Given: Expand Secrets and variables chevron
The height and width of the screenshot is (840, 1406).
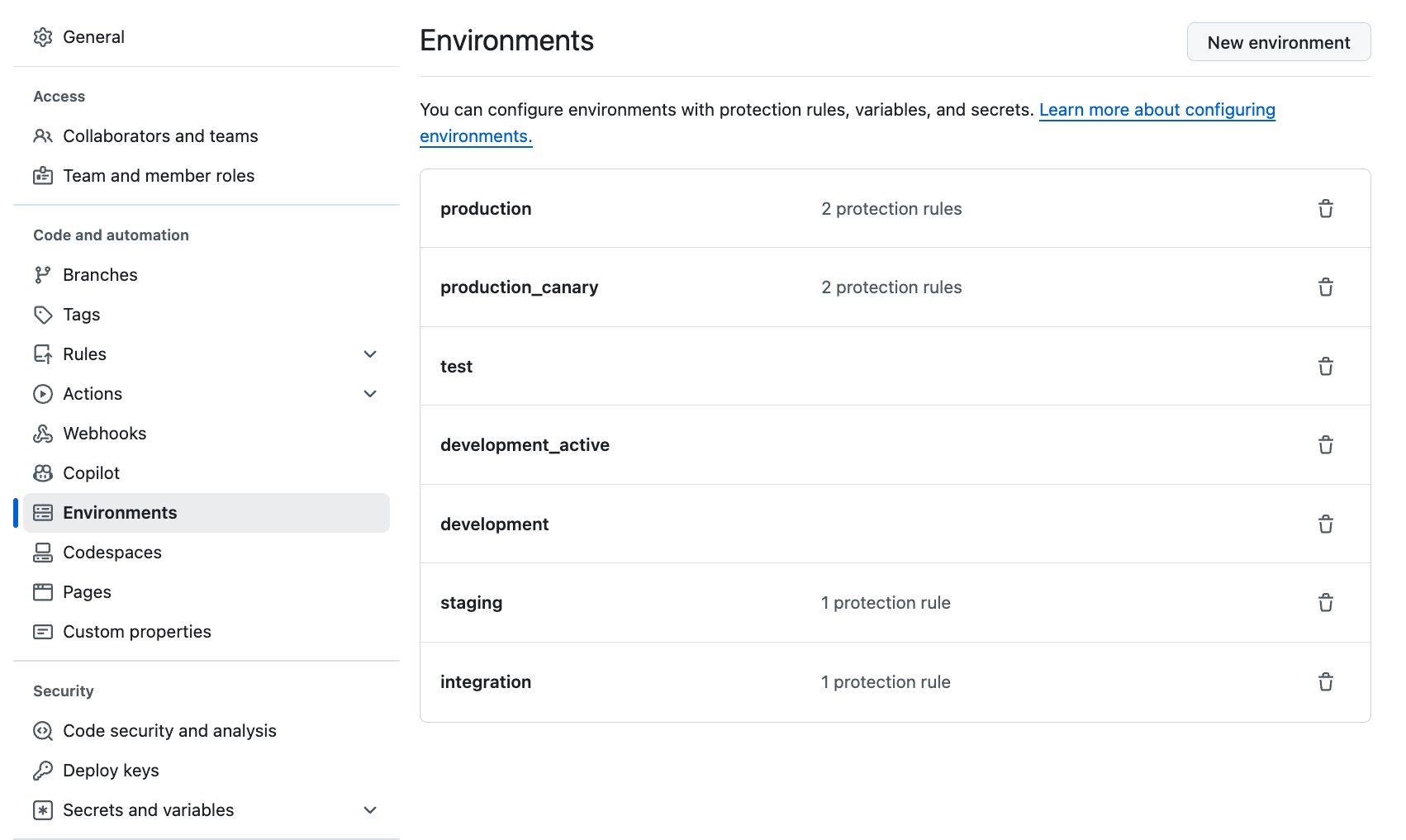Looking at the screenshot, I should tap(370, 810).
